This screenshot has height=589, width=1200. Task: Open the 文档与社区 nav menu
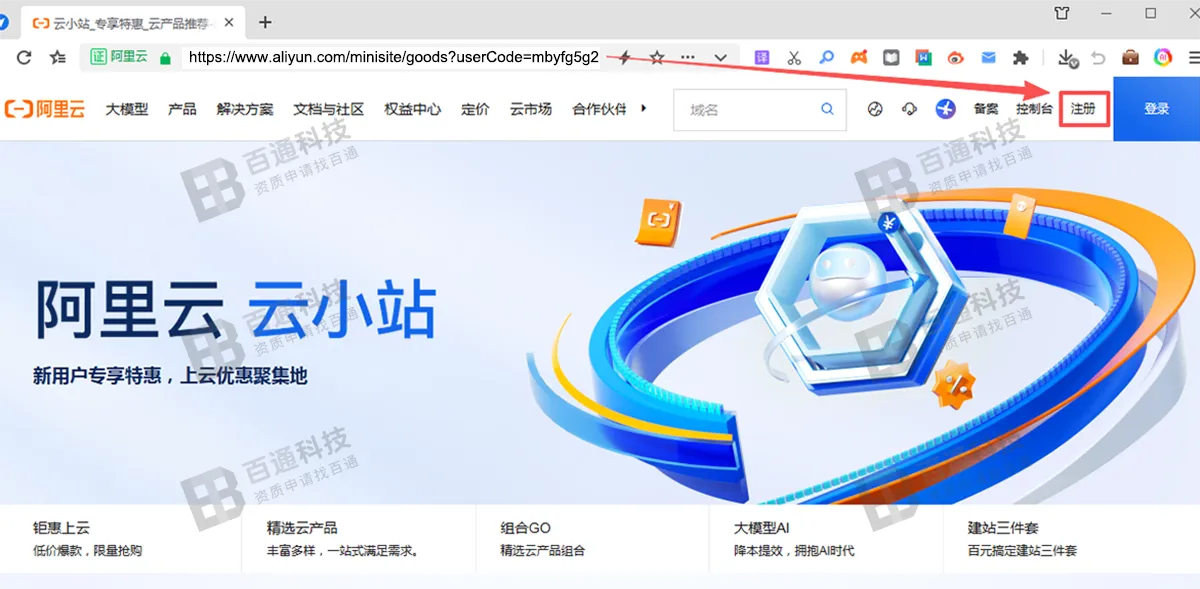pos(329,109)
